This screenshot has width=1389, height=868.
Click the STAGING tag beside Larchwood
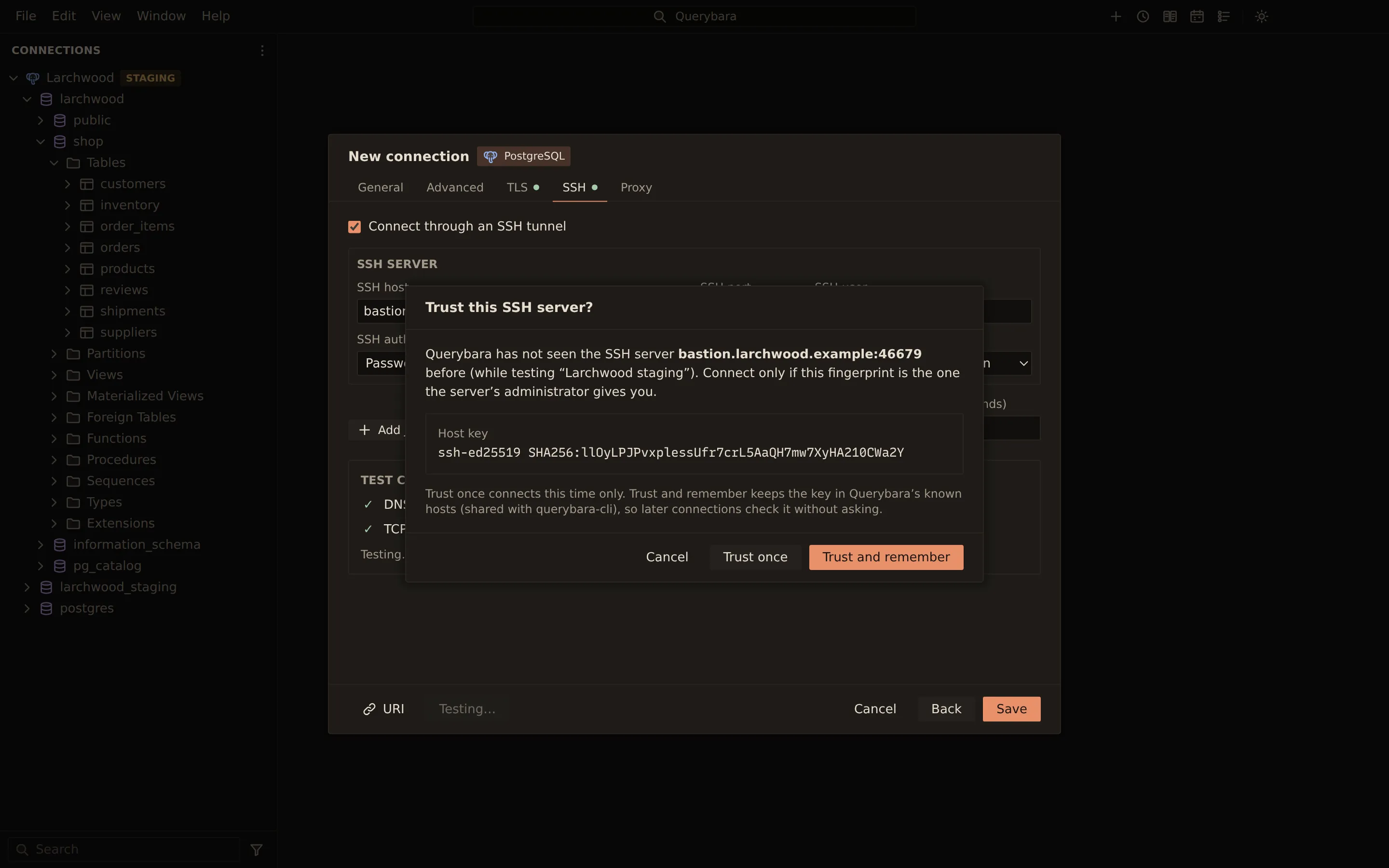(x=150, y=78)
